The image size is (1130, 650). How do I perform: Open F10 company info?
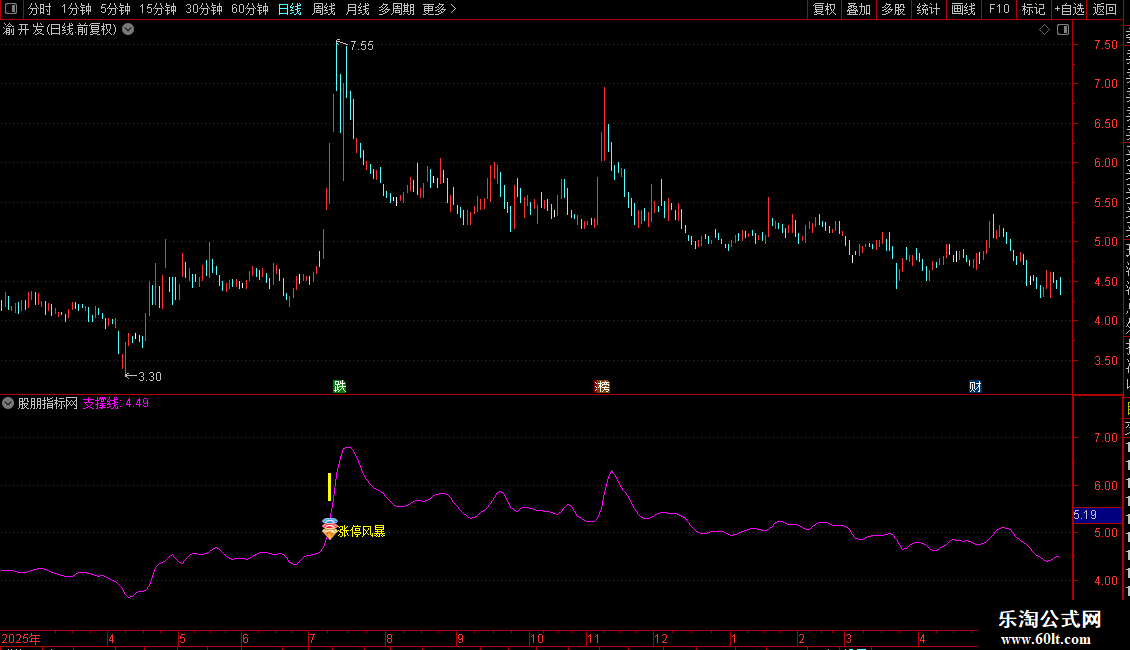999,9
